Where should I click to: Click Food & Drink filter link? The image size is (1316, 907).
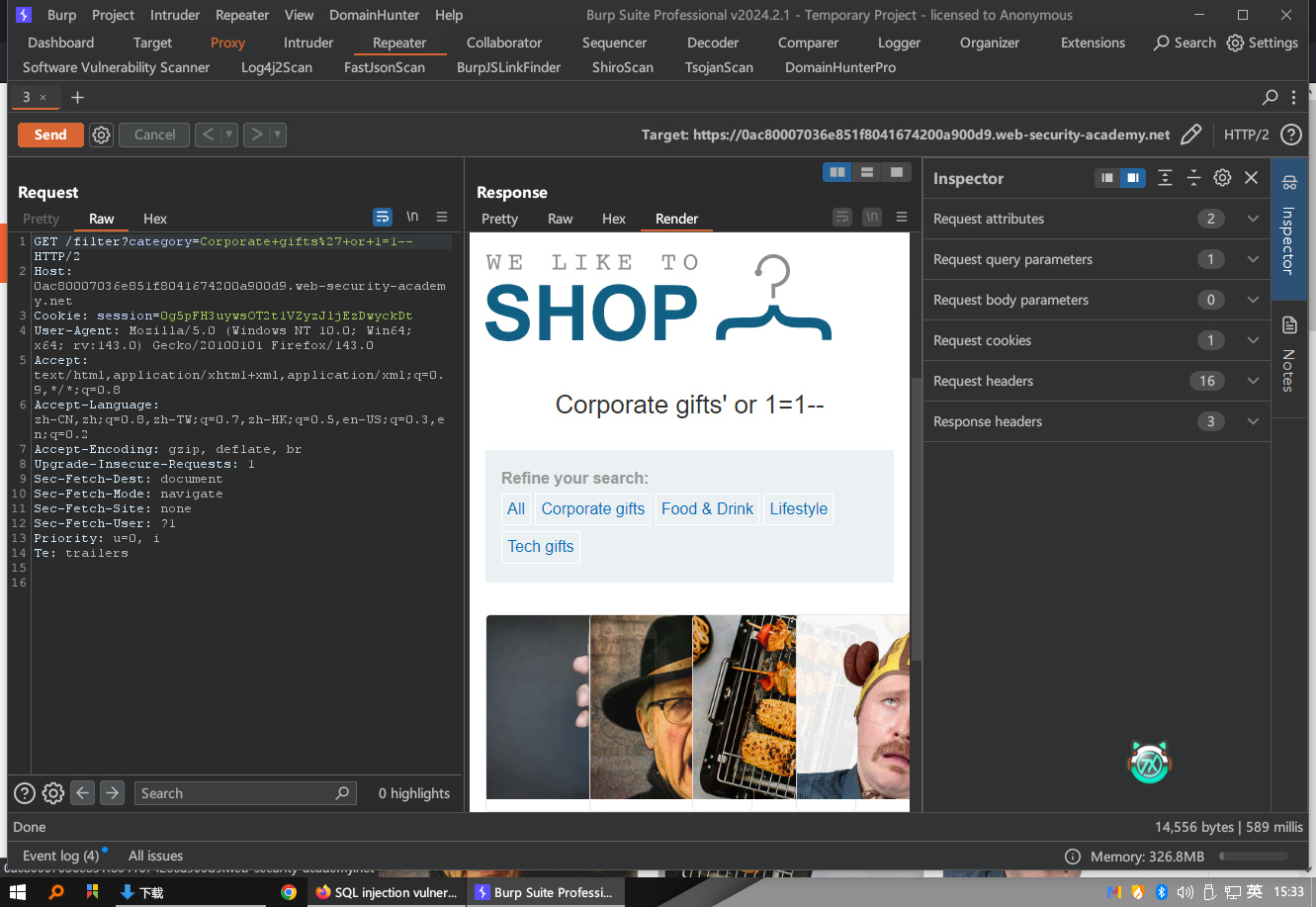tap(708, 508)
